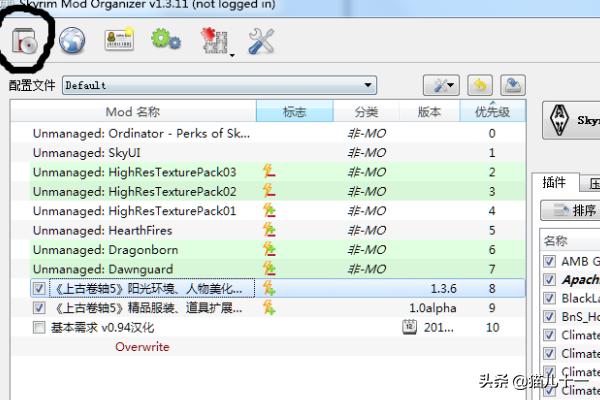The image size is (600, 400).
Task: Click the install mod from archive icon
Action: (25, 41)
